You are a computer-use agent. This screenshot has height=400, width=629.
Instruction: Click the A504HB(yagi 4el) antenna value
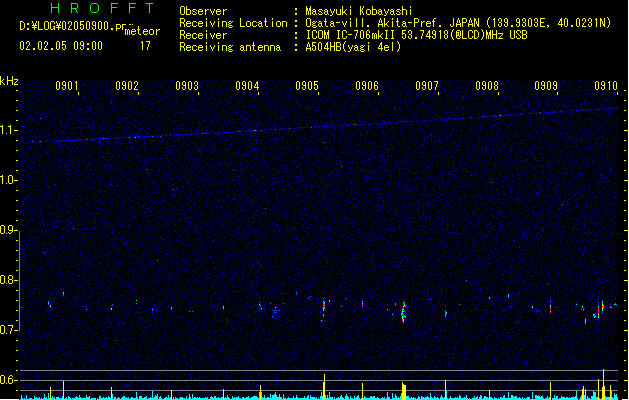pos(353,47)
